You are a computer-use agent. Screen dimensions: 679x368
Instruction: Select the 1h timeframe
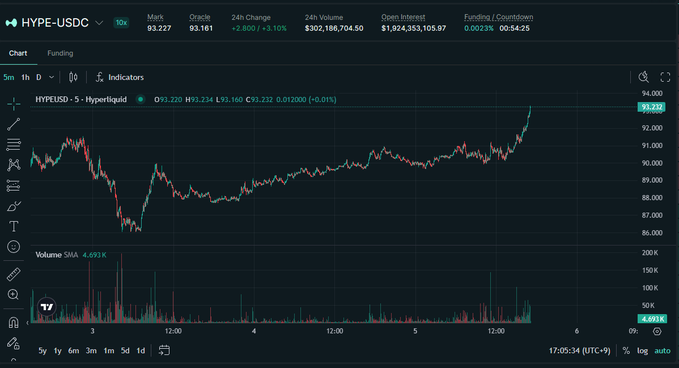(x=26, y=77)
